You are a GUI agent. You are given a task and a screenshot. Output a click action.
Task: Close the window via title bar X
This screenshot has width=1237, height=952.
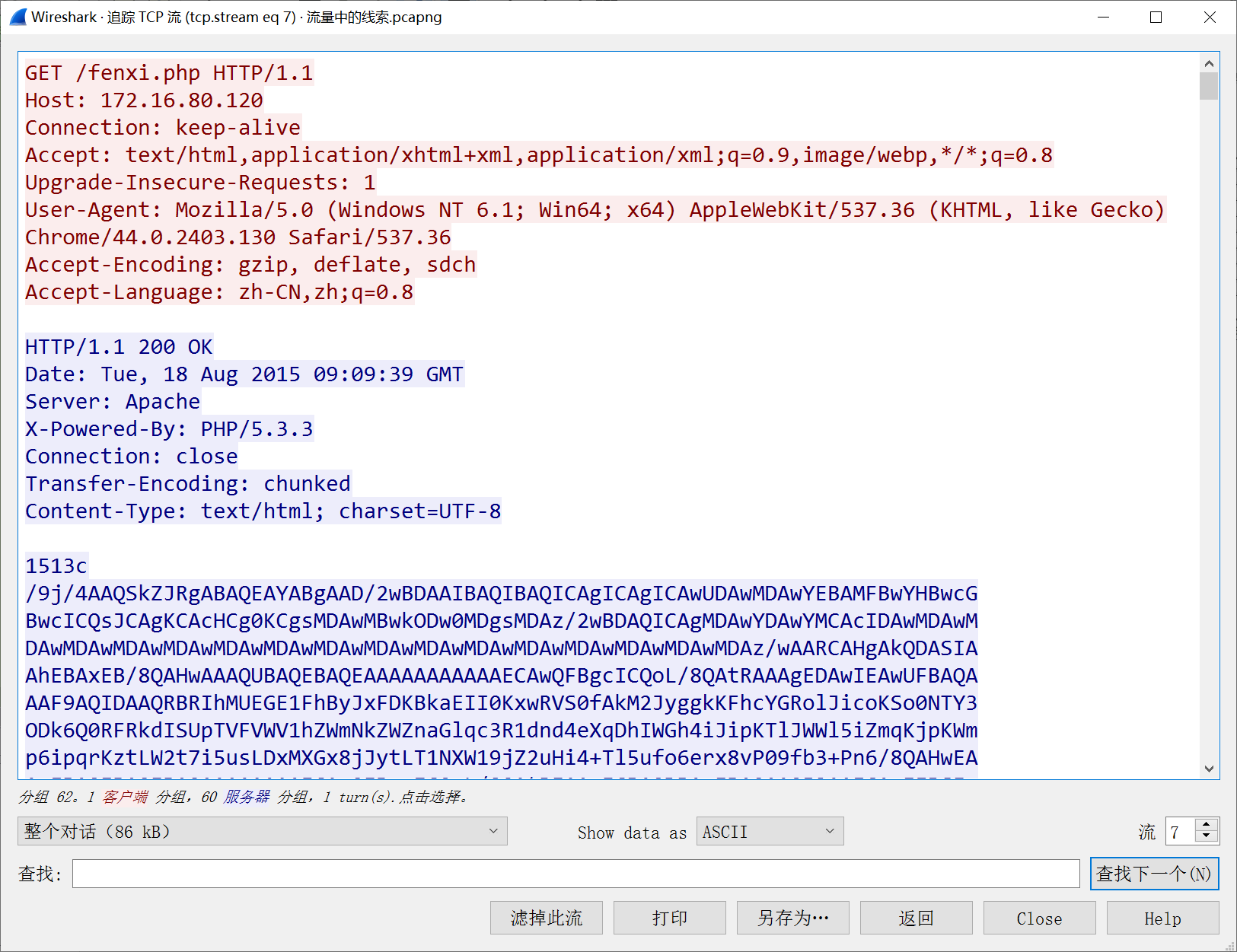tap(1210, 17)
